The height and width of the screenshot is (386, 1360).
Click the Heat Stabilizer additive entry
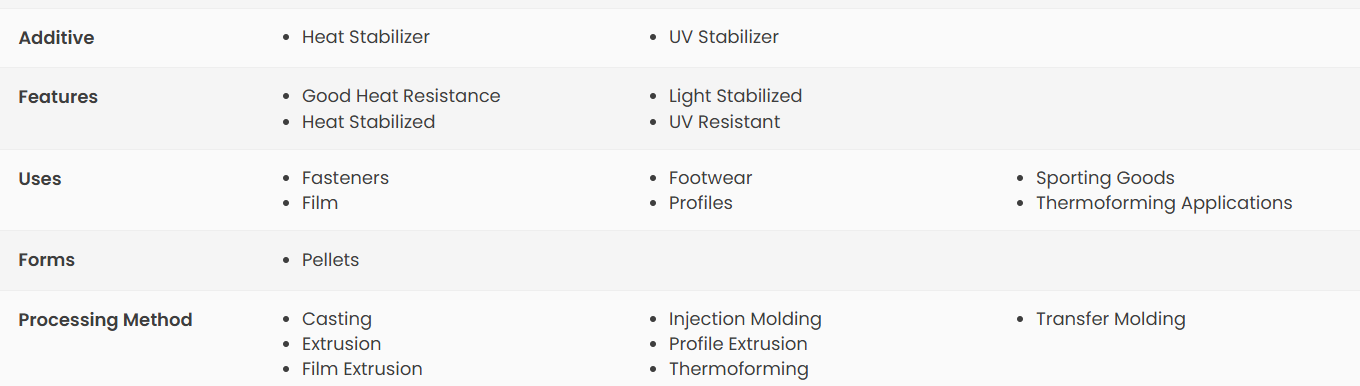point(366,37)
